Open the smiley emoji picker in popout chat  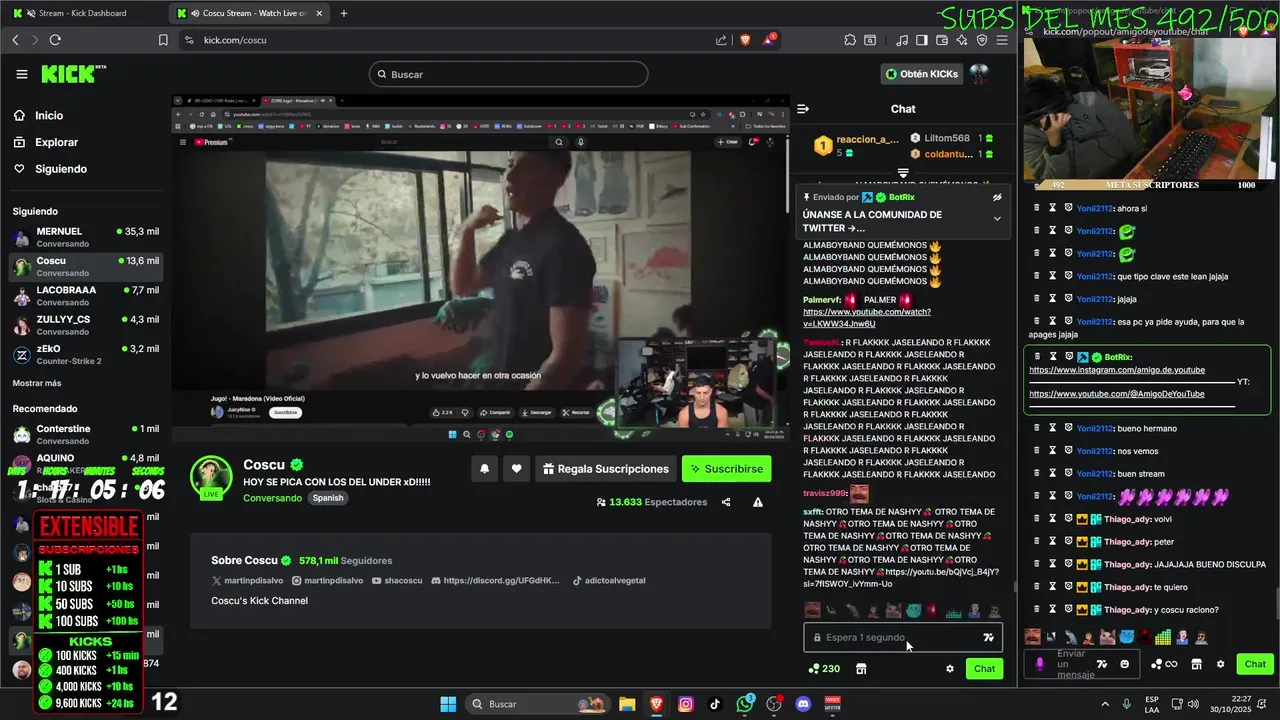click(x=1125, y=664)
